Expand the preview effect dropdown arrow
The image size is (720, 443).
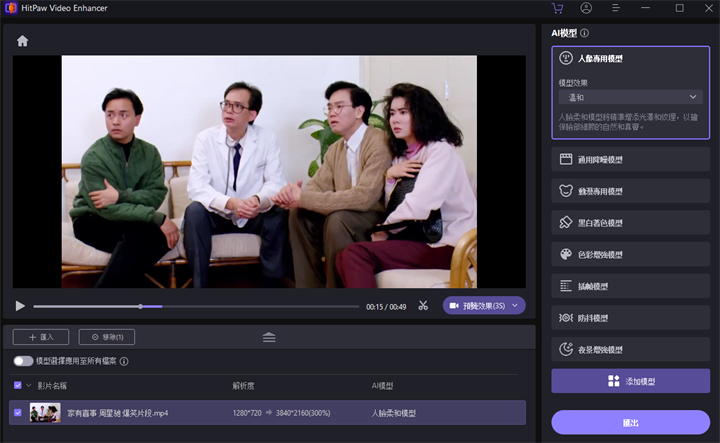click(x=515, y=305)
